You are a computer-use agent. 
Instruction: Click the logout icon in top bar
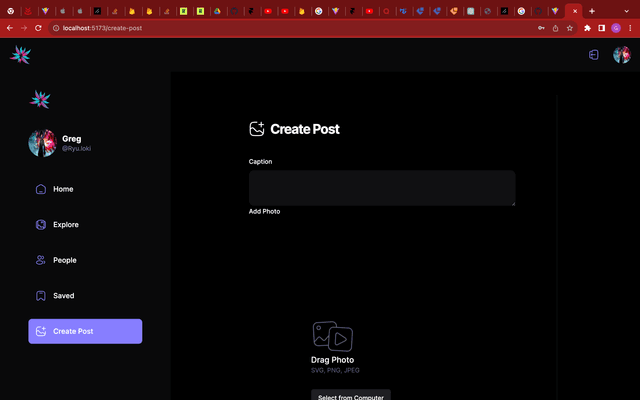coord(593,55)
